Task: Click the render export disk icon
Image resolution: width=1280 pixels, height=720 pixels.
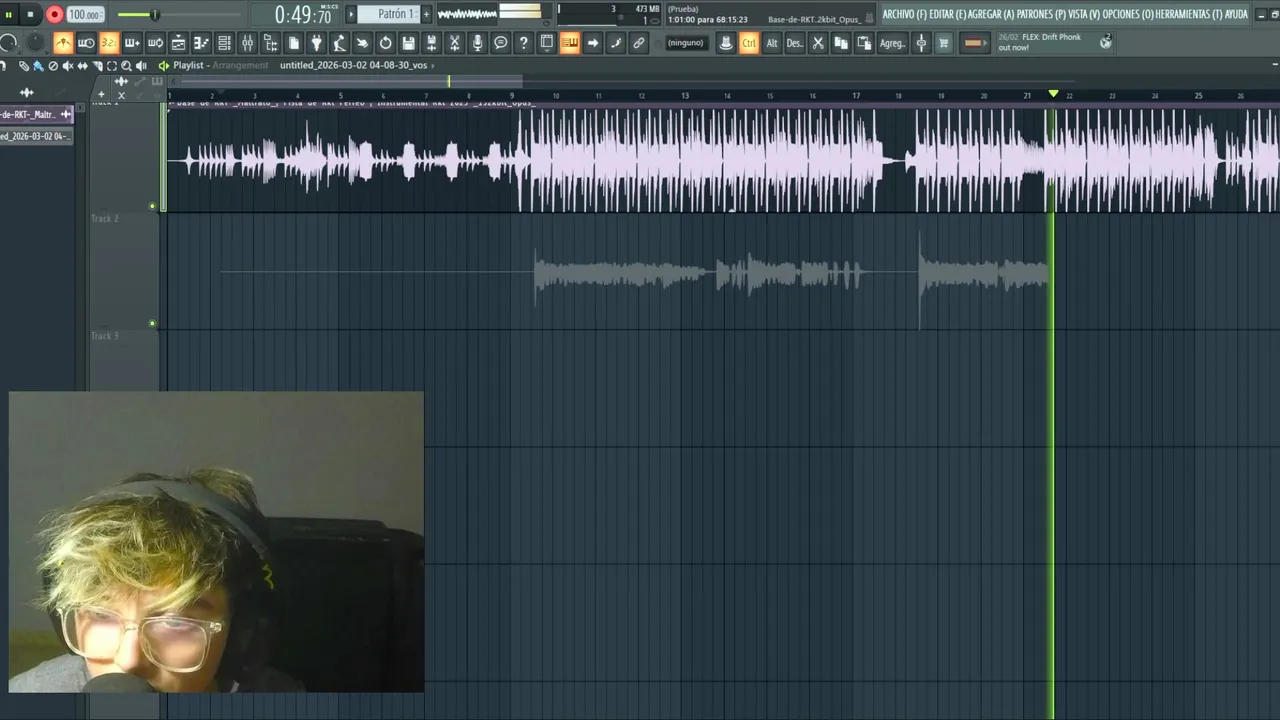Action: pyautogui.click(x=431, y=43)
